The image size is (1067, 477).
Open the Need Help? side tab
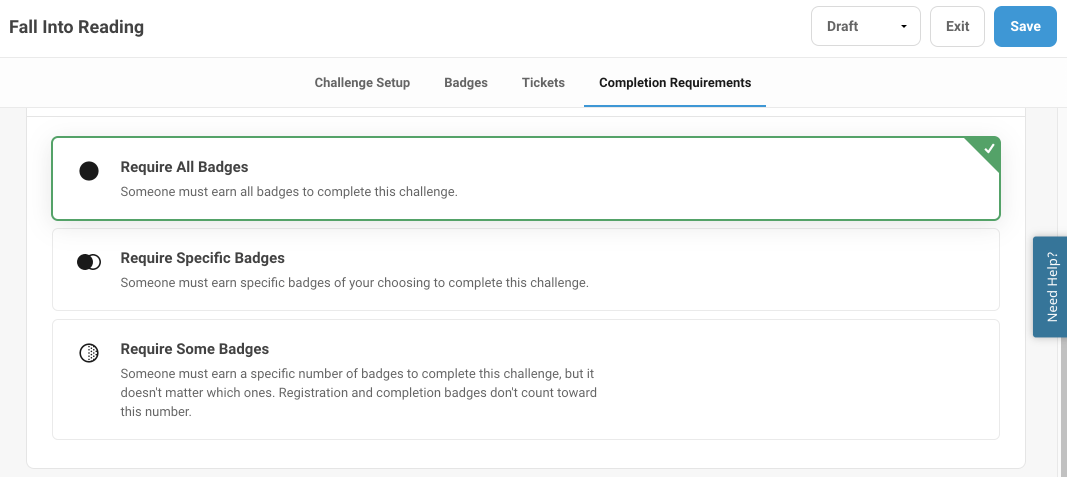(x=1050, y=286)
